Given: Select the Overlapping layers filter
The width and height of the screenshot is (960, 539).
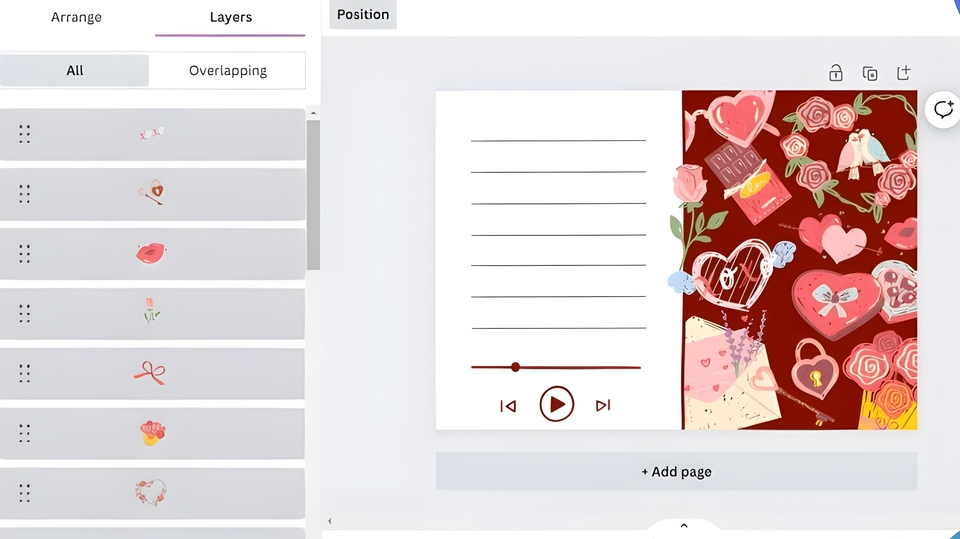Looking at the screenshot, I should pyautogui.click(x=228, y=70).
